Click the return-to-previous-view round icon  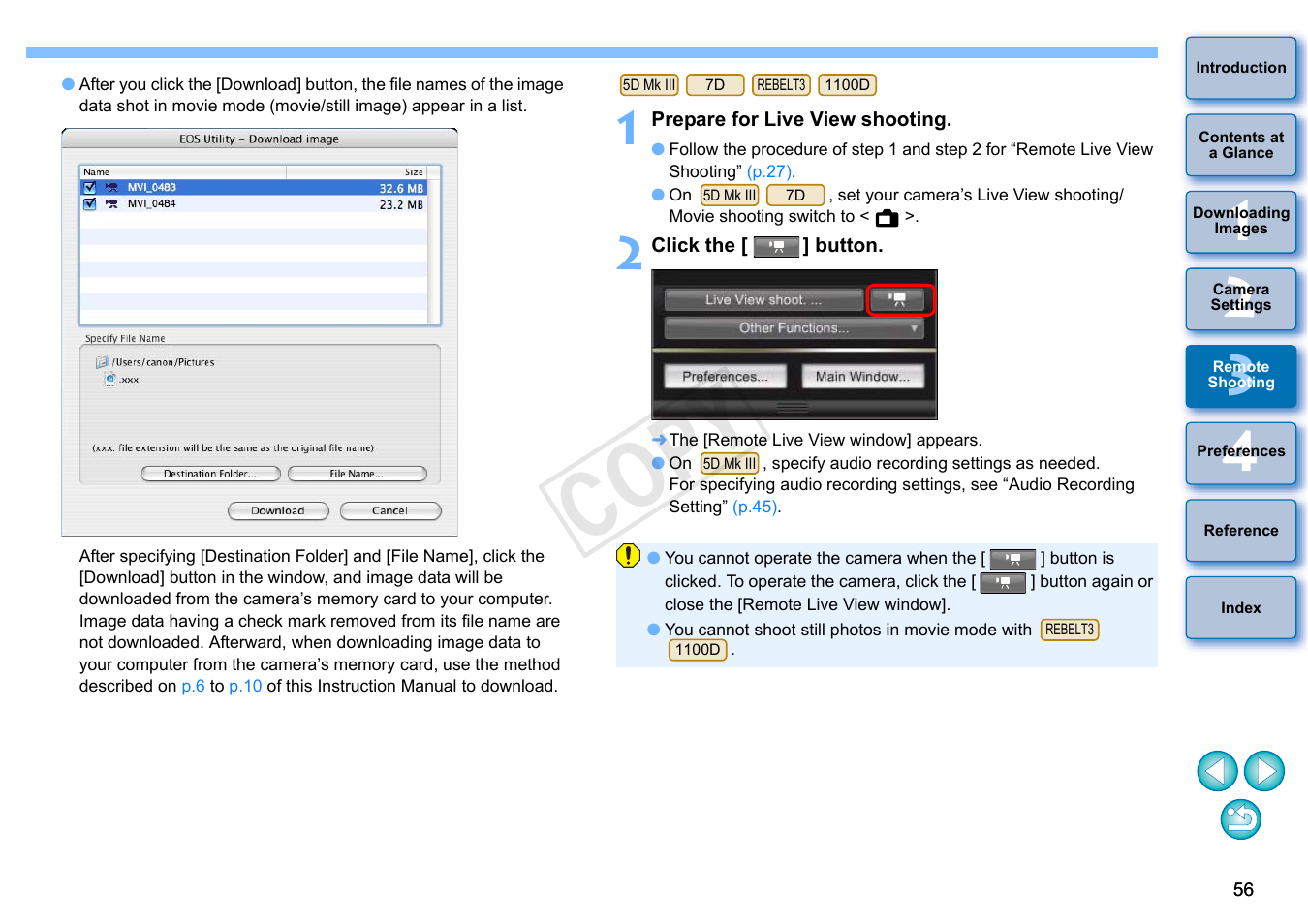(x=1241, y=819)
